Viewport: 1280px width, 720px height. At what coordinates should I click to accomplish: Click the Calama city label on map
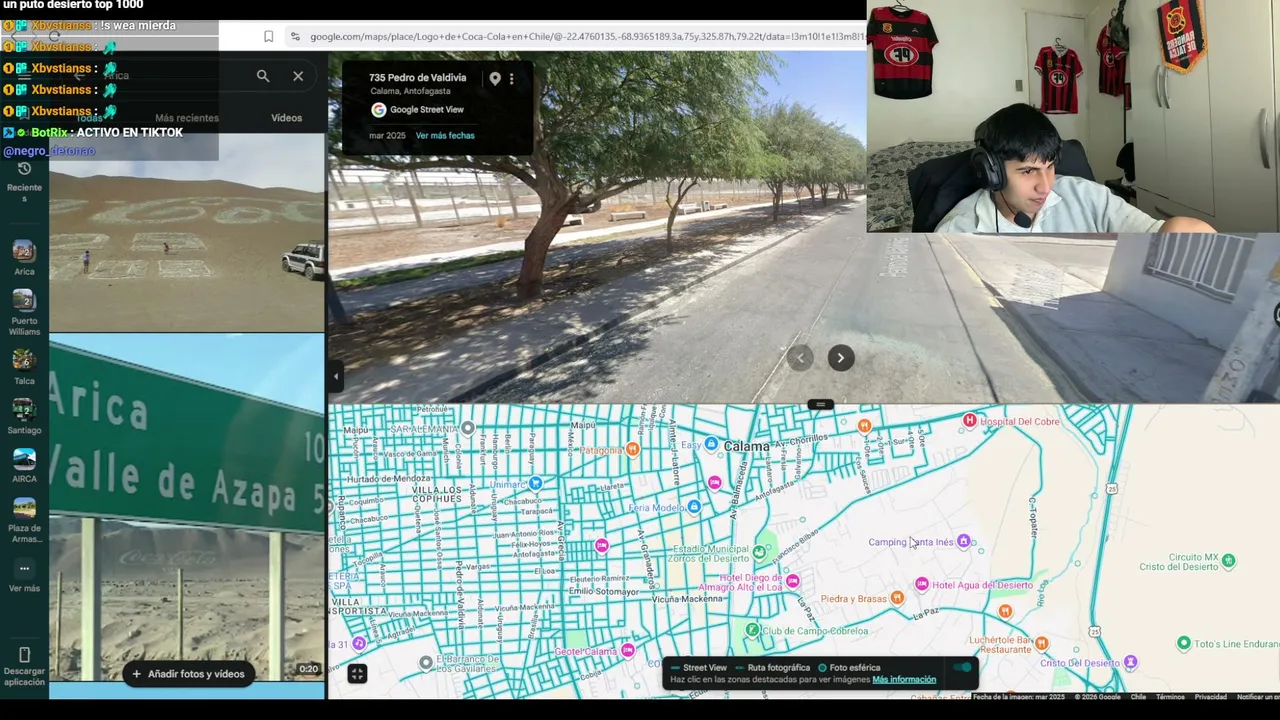point(747,446)
